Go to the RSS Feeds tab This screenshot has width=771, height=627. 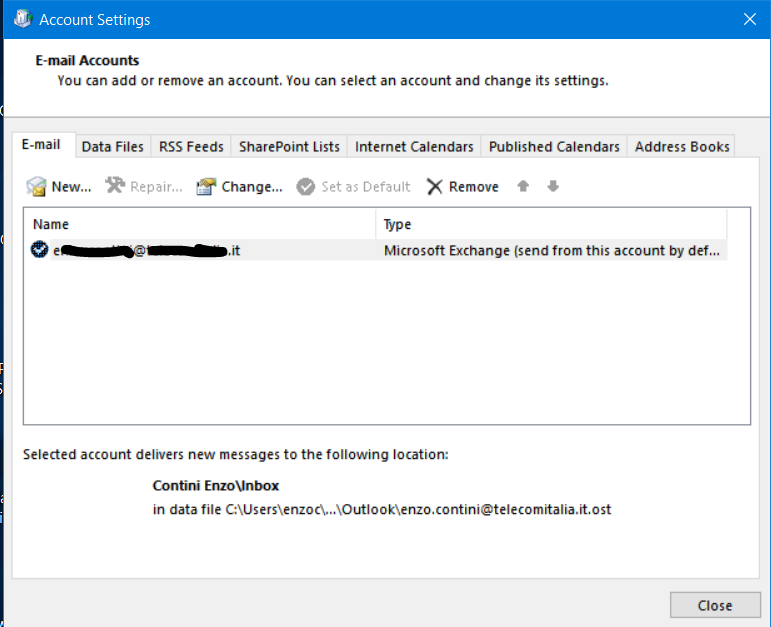(191, 147)
